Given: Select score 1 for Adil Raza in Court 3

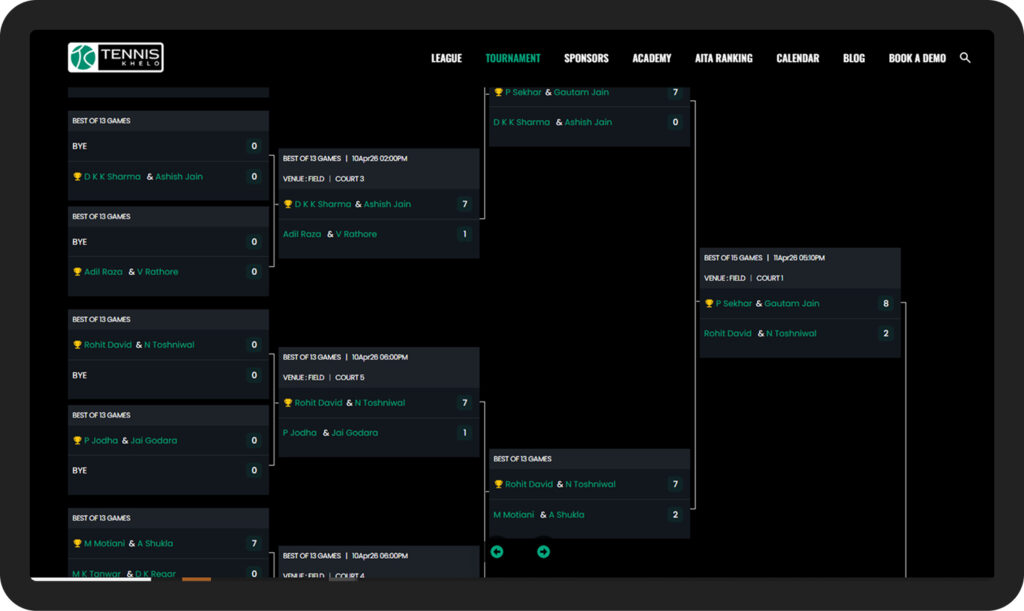Looking at the screenshot, I should [464, 234].
